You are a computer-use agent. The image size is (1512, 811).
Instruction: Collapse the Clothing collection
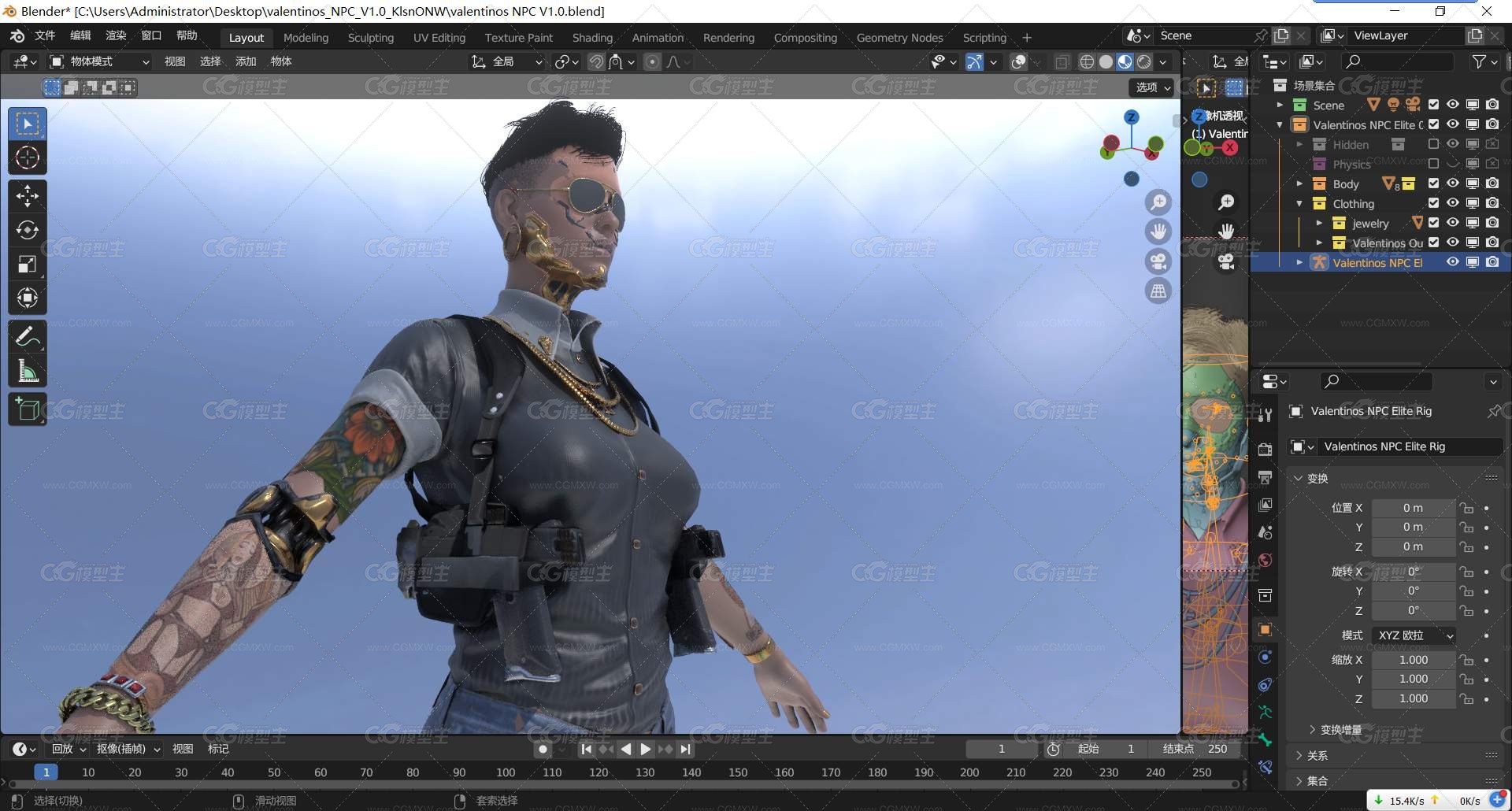point(1299,203)
